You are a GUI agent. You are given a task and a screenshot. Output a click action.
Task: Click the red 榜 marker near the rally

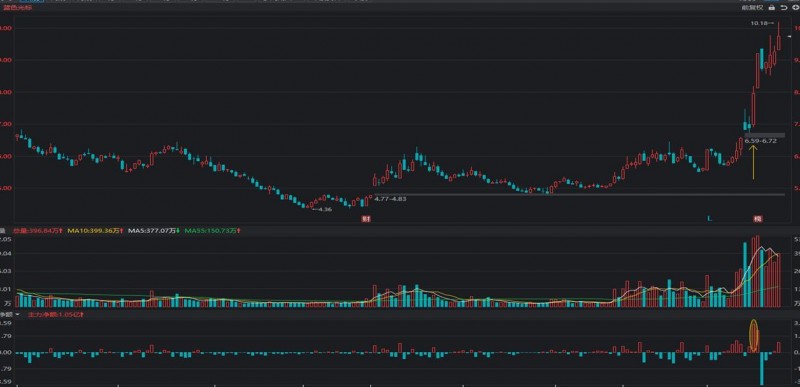(x=758, y=219)
